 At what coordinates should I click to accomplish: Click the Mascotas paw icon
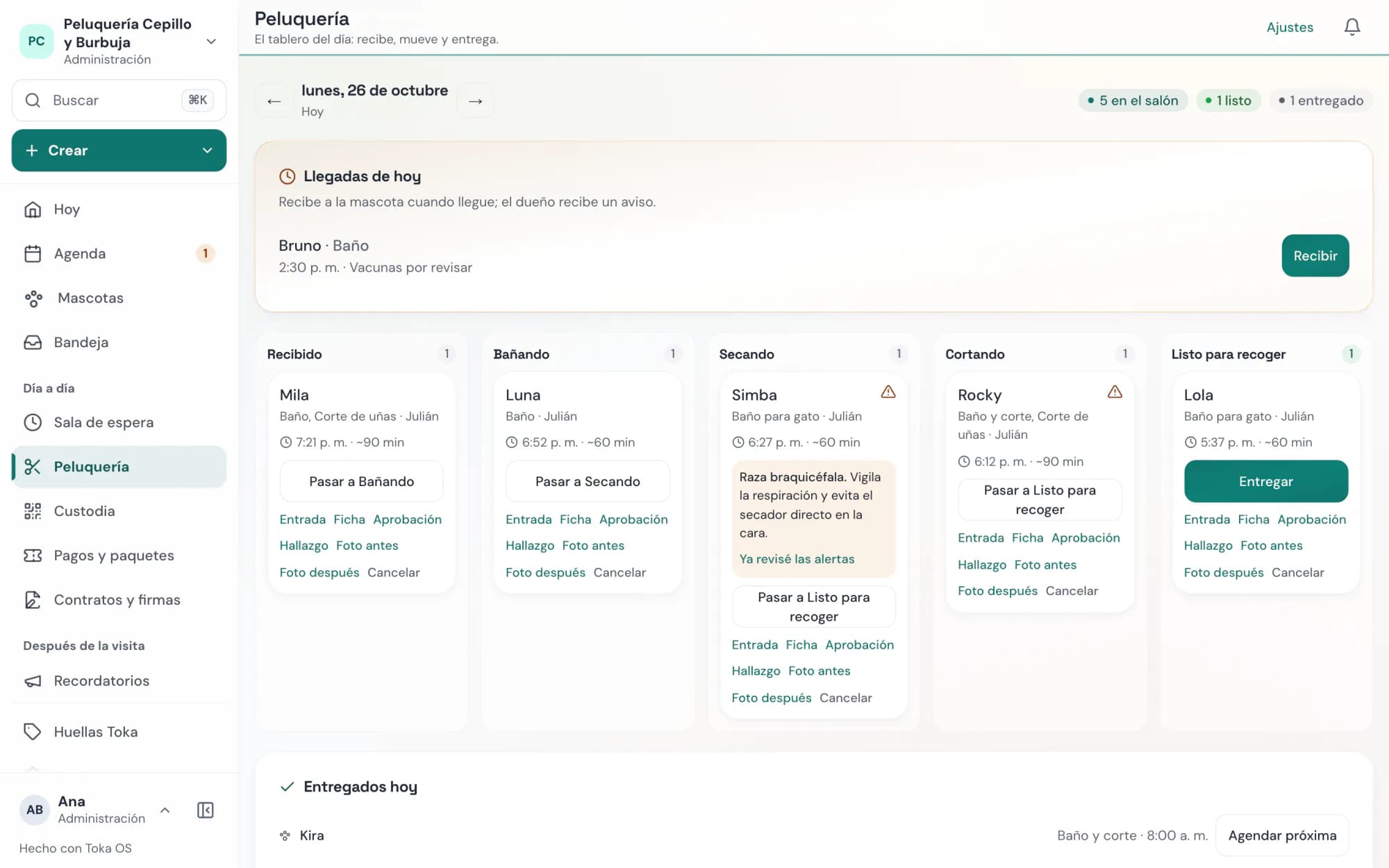[33, 298]
